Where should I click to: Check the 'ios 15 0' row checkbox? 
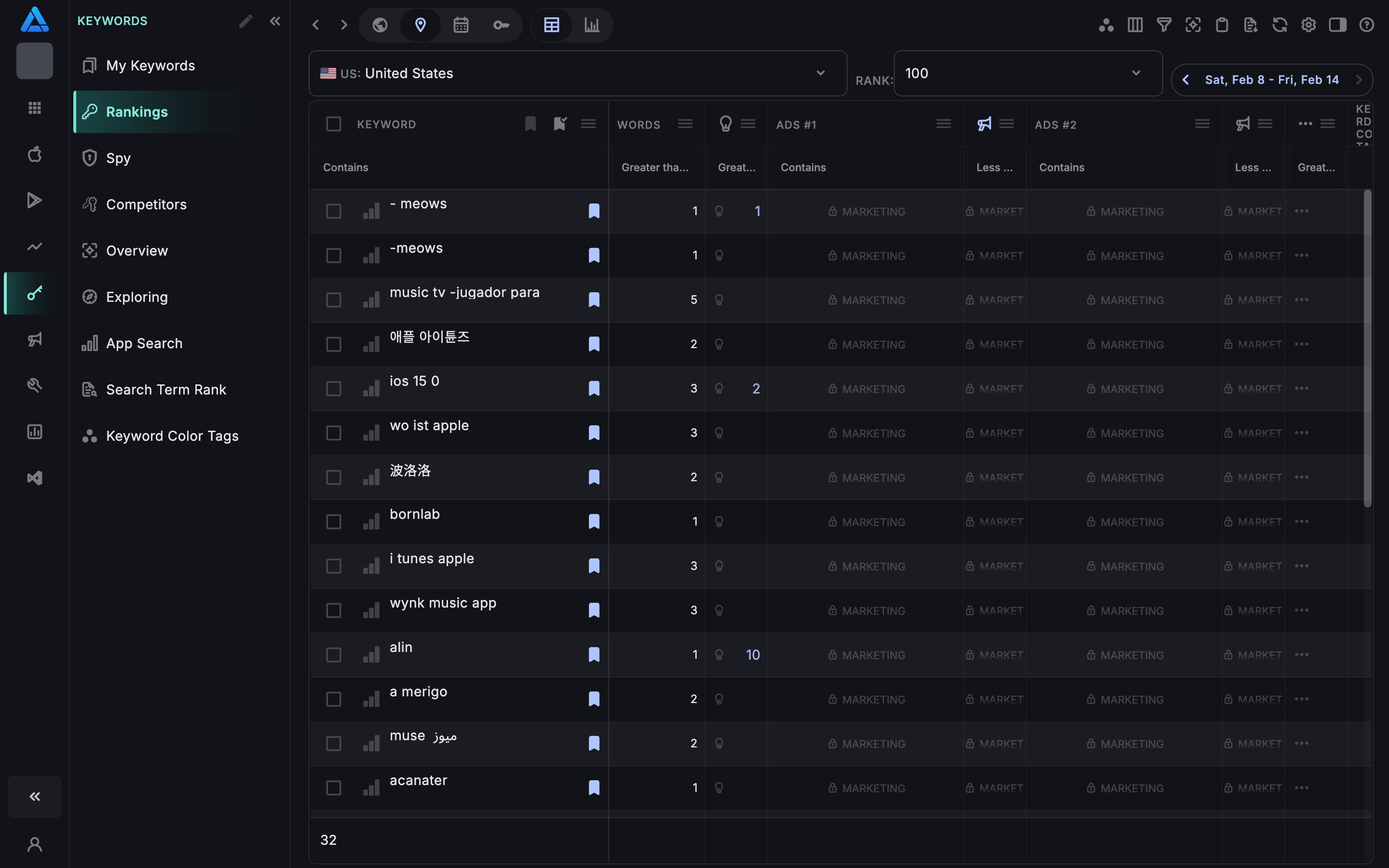click(x=333, y=389)
